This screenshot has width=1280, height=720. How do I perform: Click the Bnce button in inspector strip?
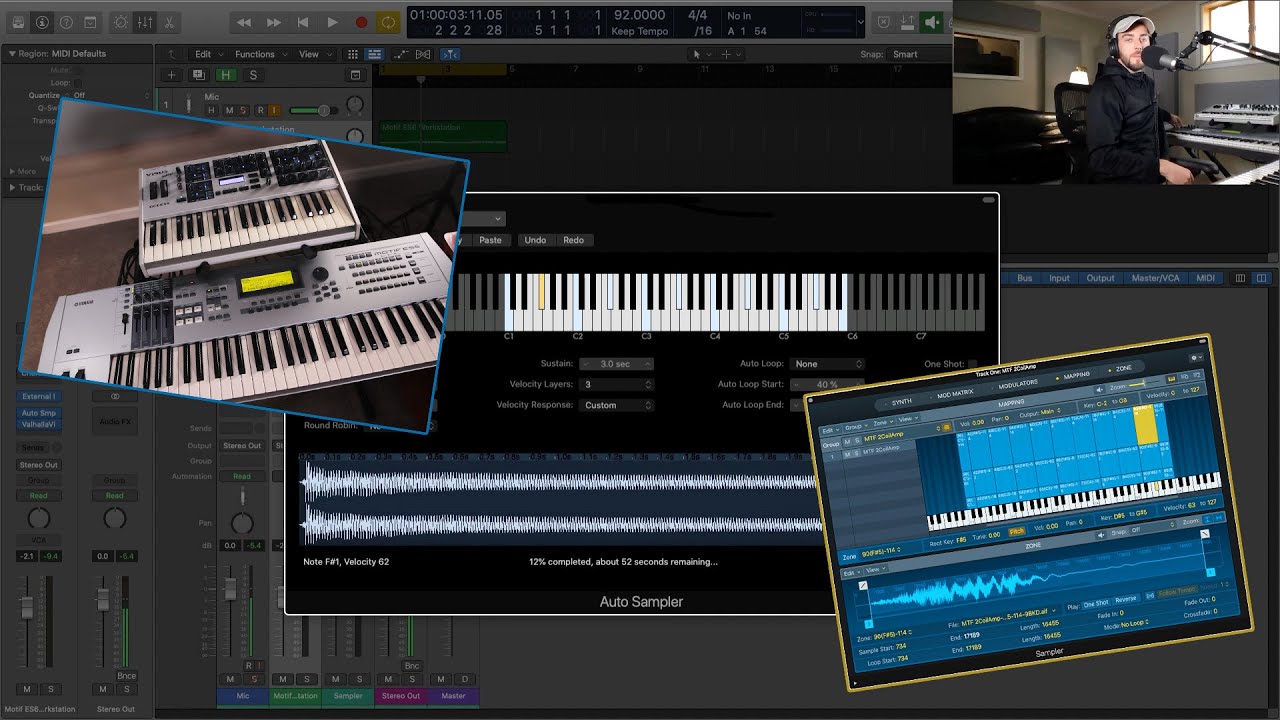126,676
